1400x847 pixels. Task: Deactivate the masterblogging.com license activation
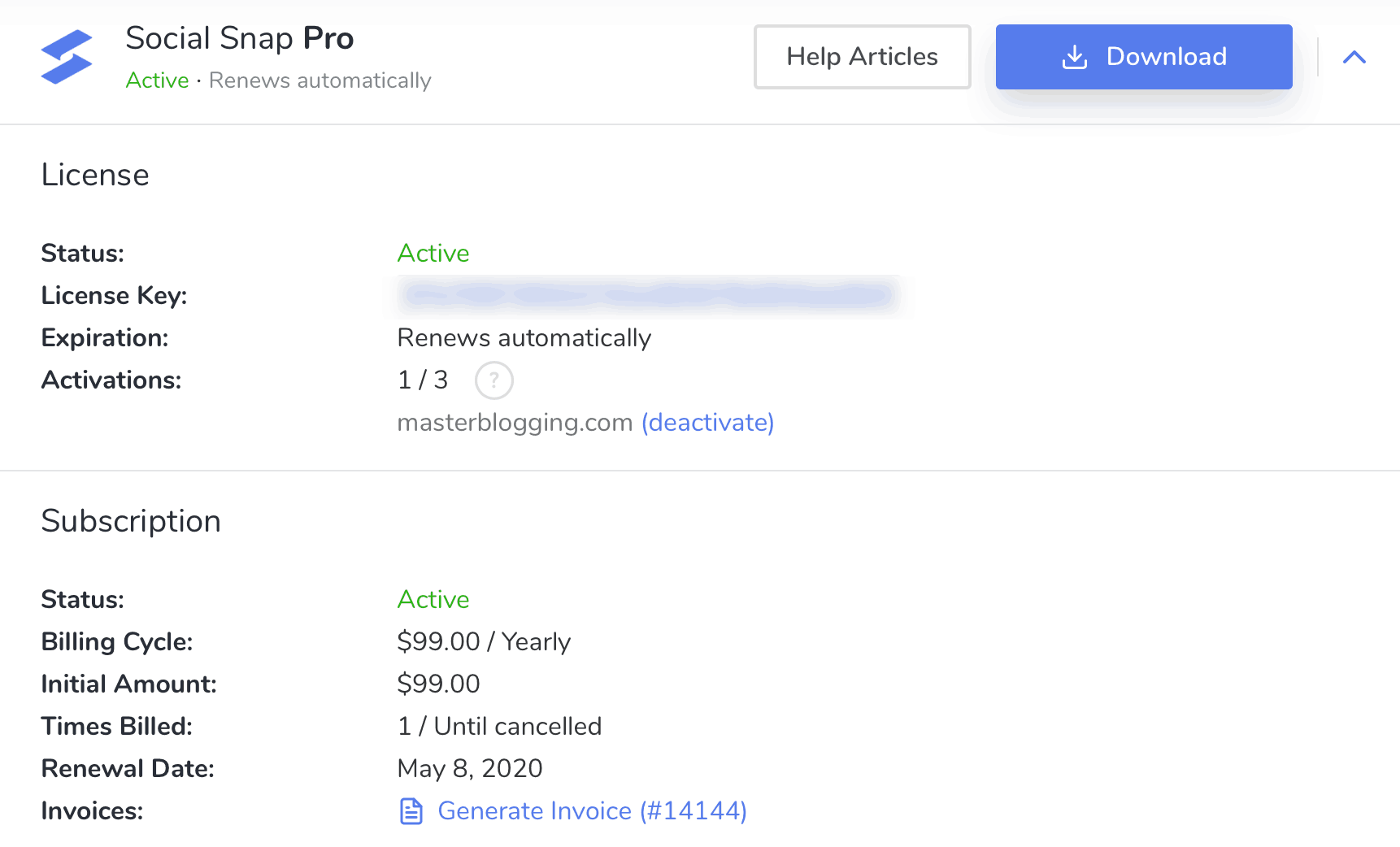tap(707, 422)
